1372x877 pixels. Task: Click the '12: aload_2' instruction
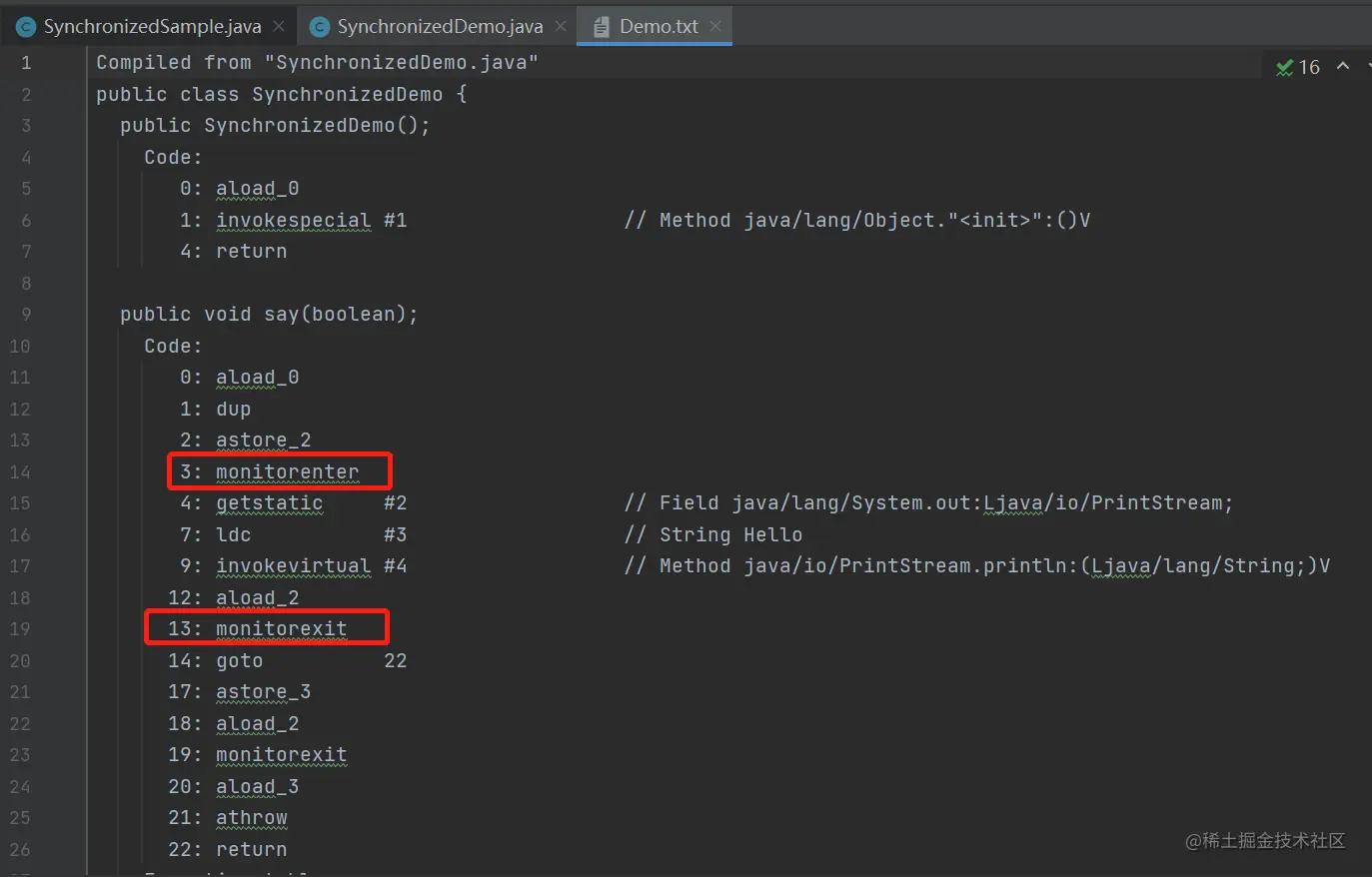point(233,598)
